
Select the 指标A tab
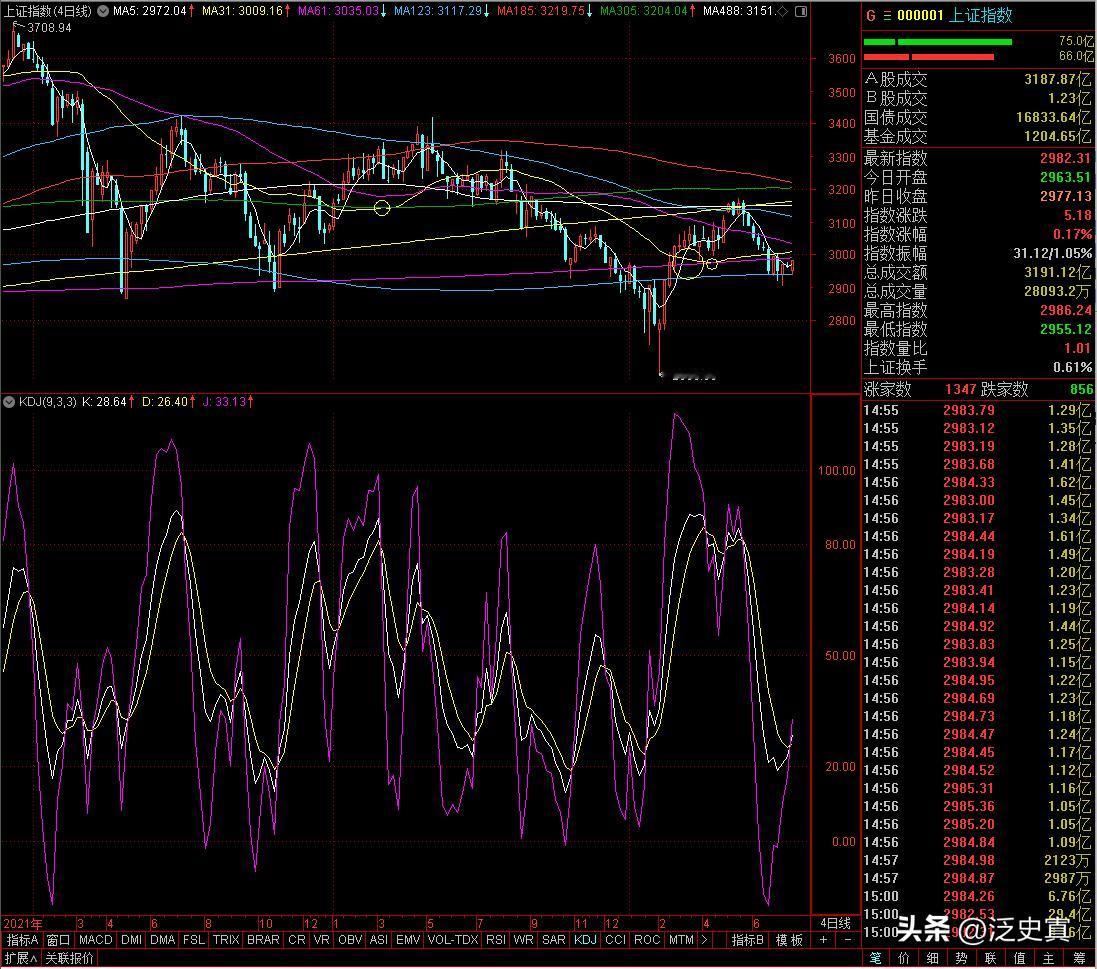pyautogui.click(x=22, y=940)
